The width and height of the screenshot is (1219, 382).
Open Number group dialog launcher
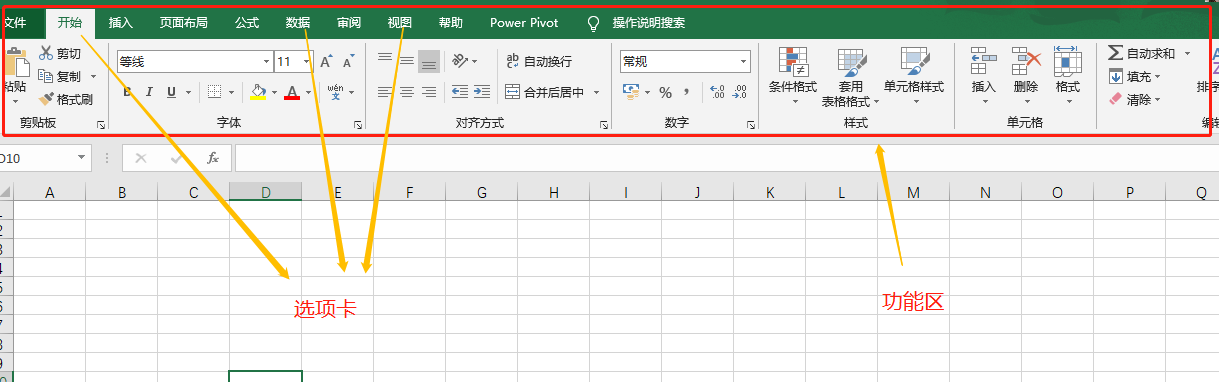[x=750, y=125]
